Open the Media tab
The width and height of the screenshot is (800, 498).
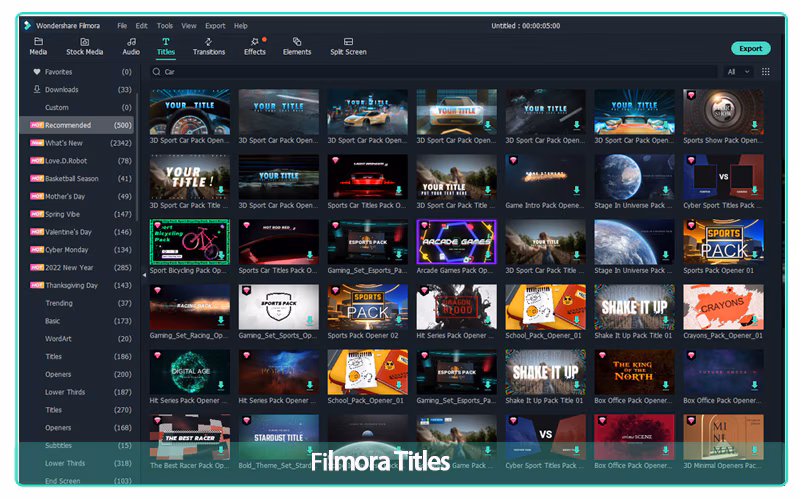pos(38,46)
